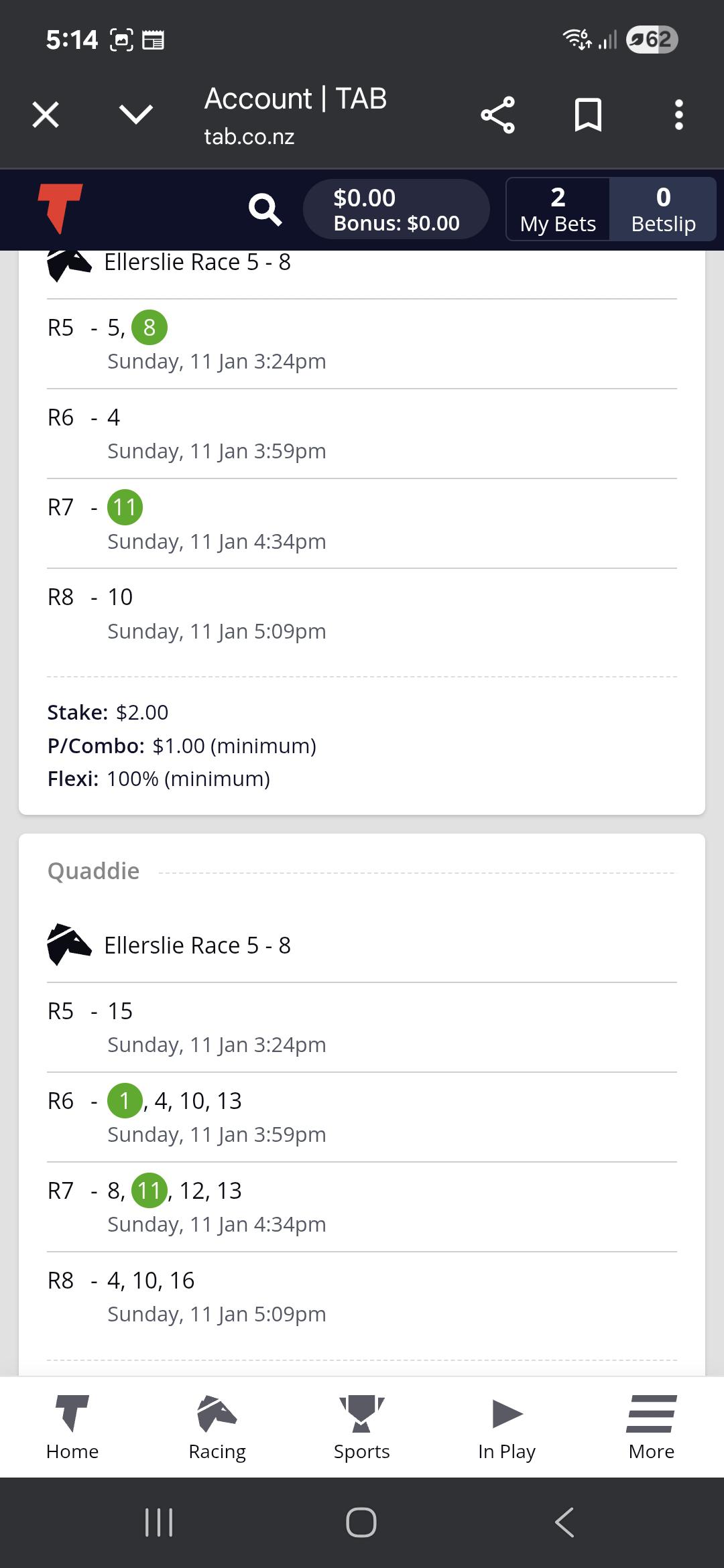Bookmark this page with the bookmark icon

click(x=588, y=115)
